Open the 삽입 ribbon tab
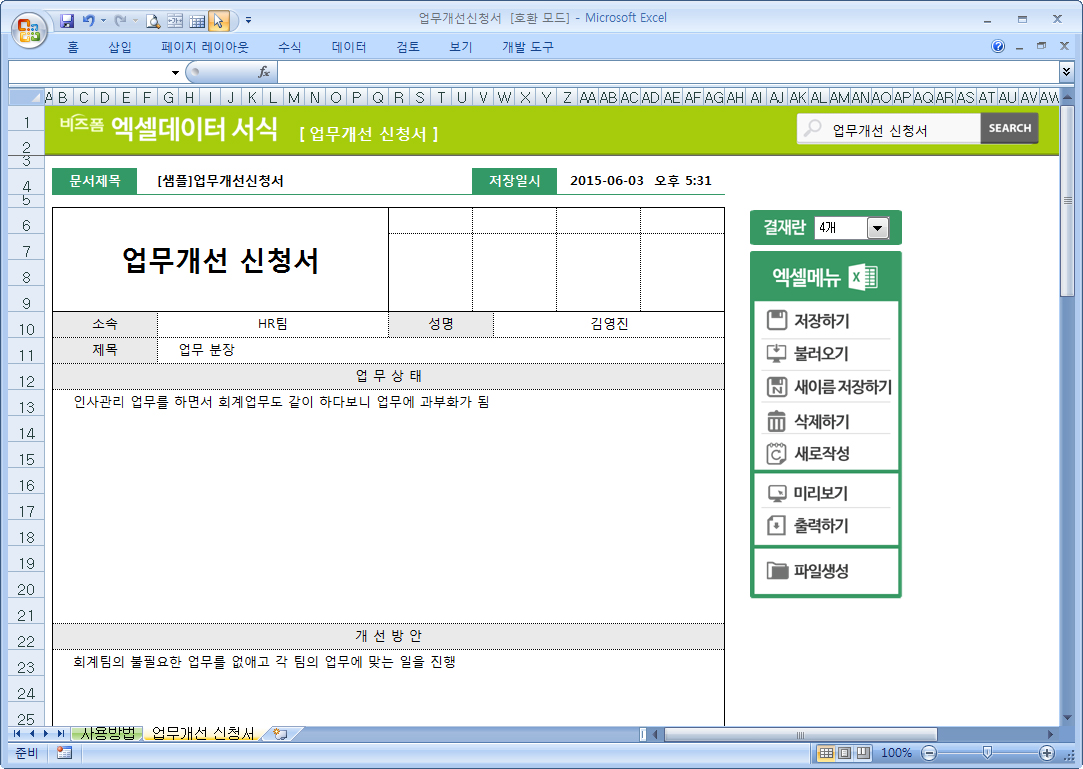The image size is (1083, 769). [x=119, y=47]
